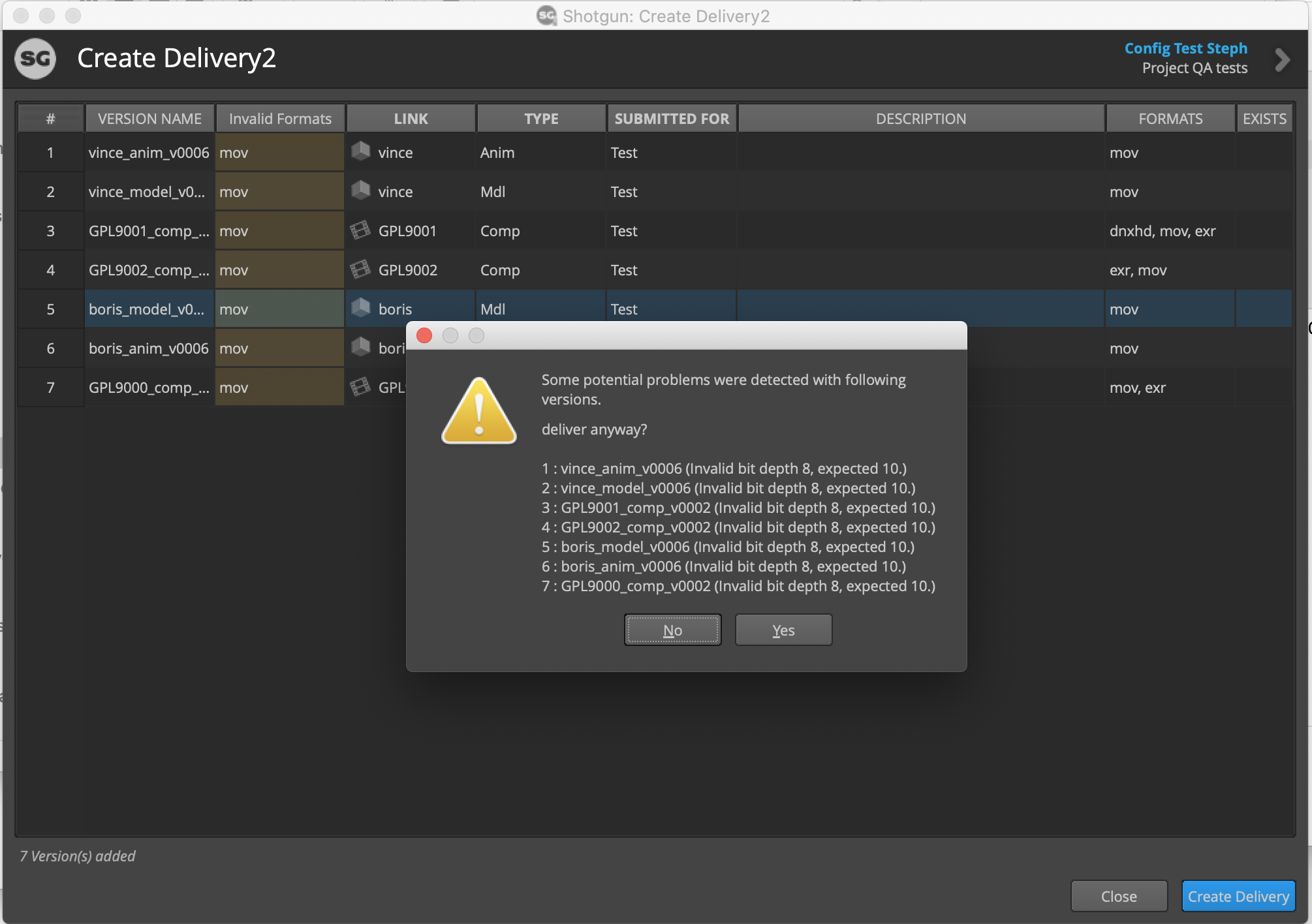
Task: Click the mov invalid format cell in row 1
Action: [x=279, y=153]
